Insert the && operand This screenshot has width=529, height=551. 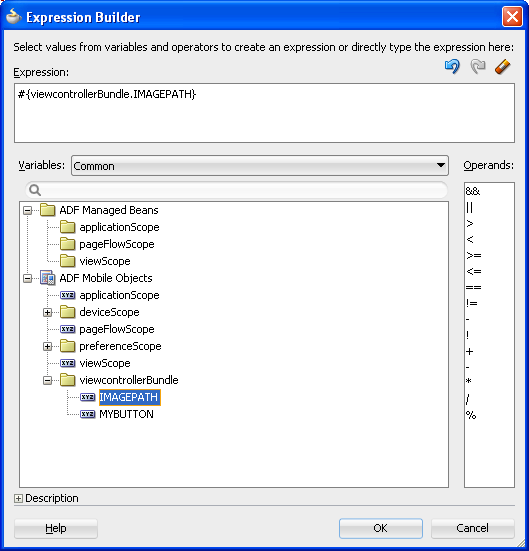472,191
